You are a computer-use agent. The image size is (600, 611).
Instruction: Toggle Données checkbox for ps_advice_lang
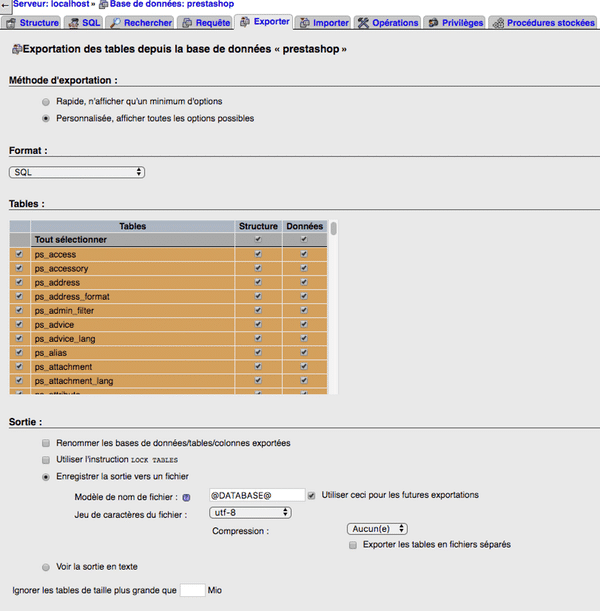[x=304, y=338]
